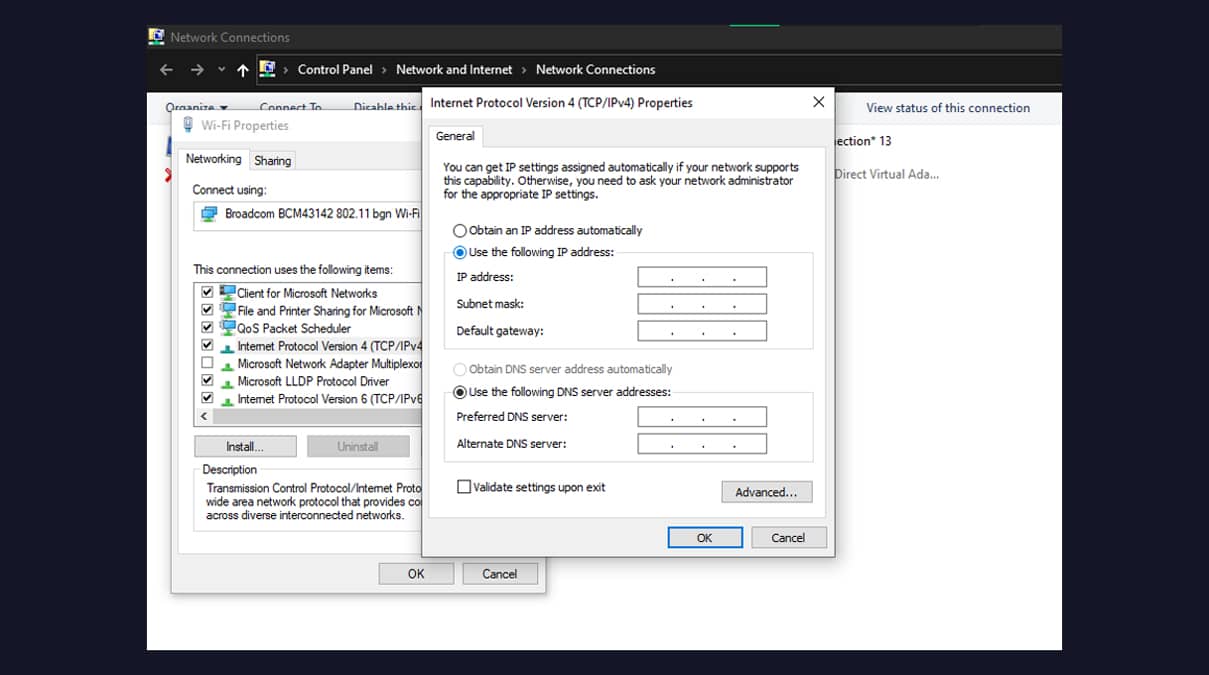Image resolution: width=1209 pixels, height=675 pixels.
Task: Open recent locations chevron next to forward arrow
Action: point(220,69)
